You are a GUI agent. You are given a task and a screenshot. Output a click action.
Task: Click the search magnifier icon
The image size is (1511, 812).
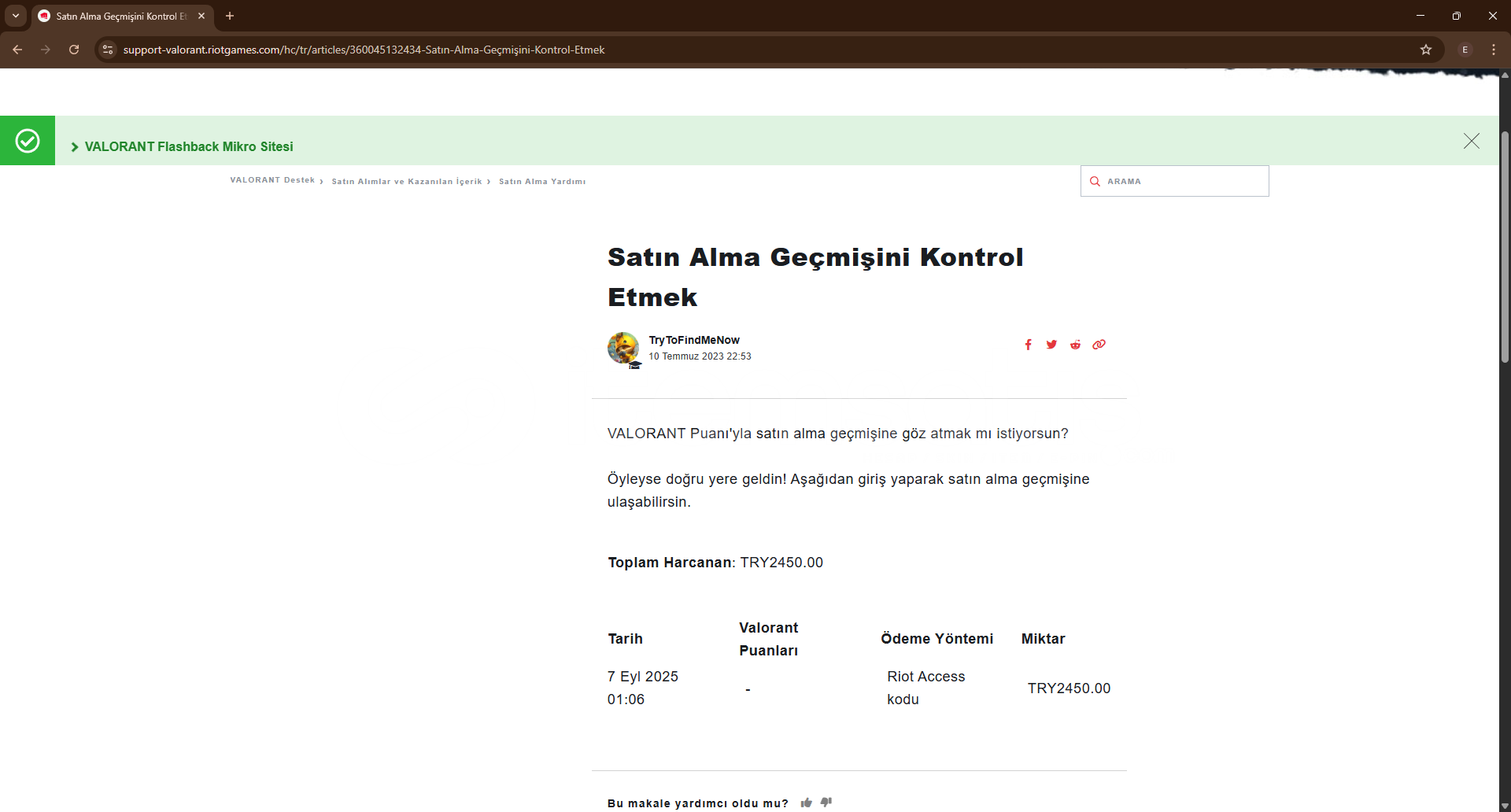click(x=1095, y=181)
